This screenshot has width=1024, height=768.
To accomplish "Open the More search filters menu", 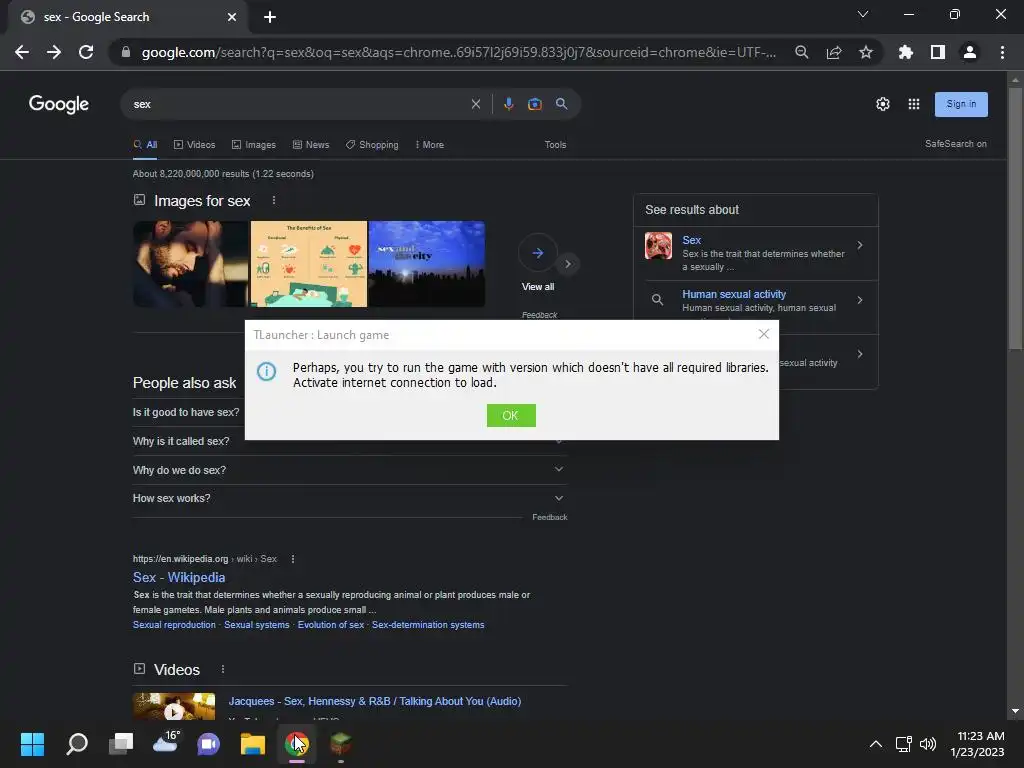I will pyautogui.click(x=429, y=145).
